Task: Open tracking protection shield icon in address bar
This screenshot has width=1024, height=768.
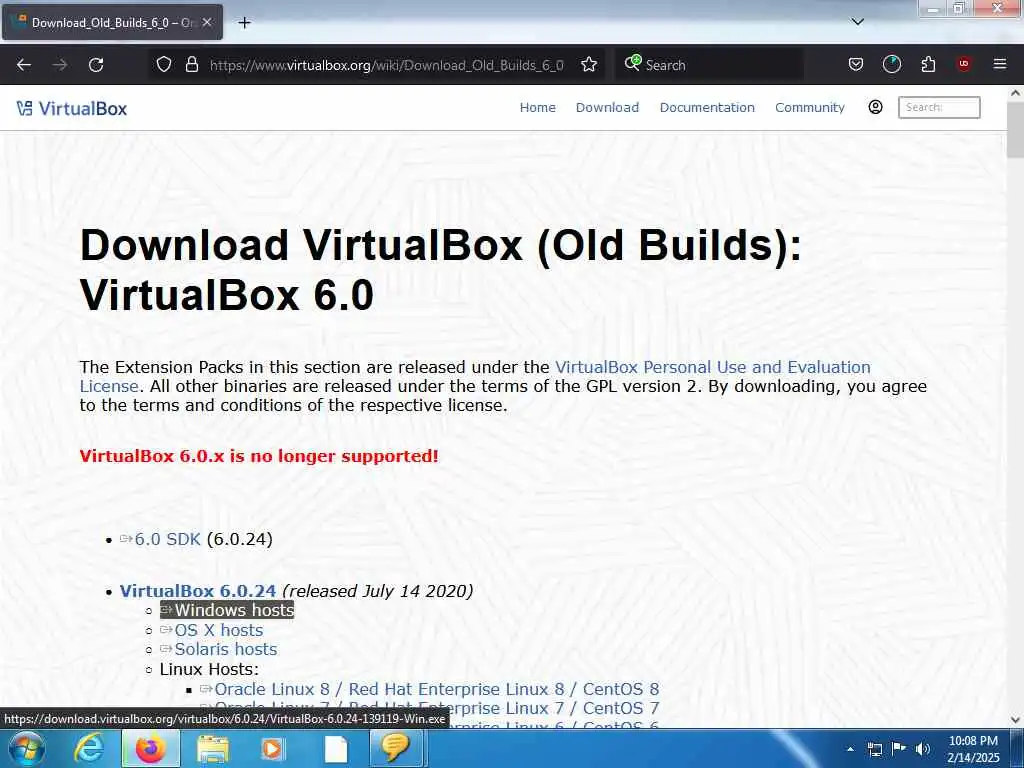Action: click(x=164, y=64)
